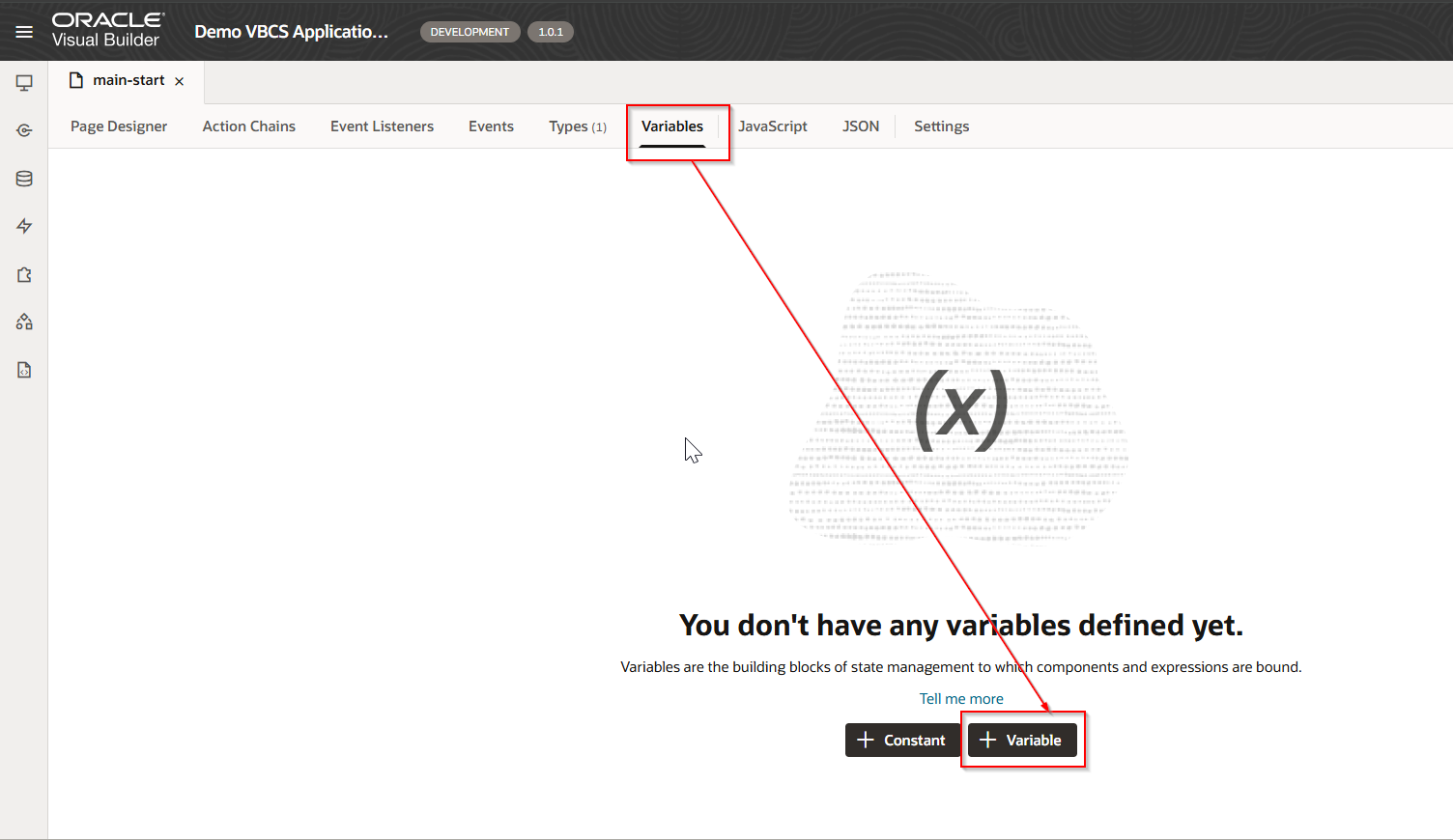Screen dimensions: 1453x840
Task: Open Web Applications monitor icon in sidebar
Action: 24,83
